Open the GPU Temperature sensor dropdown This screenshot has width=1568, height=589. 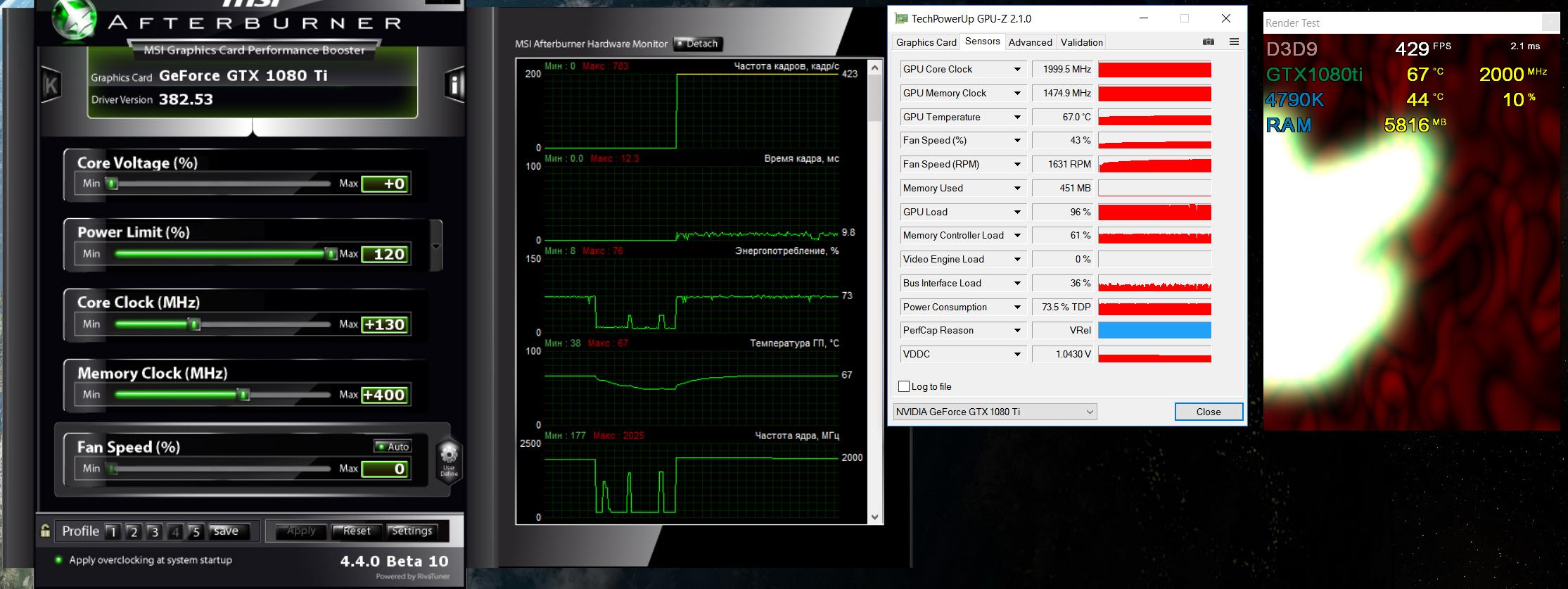[x=1017, y=118]
